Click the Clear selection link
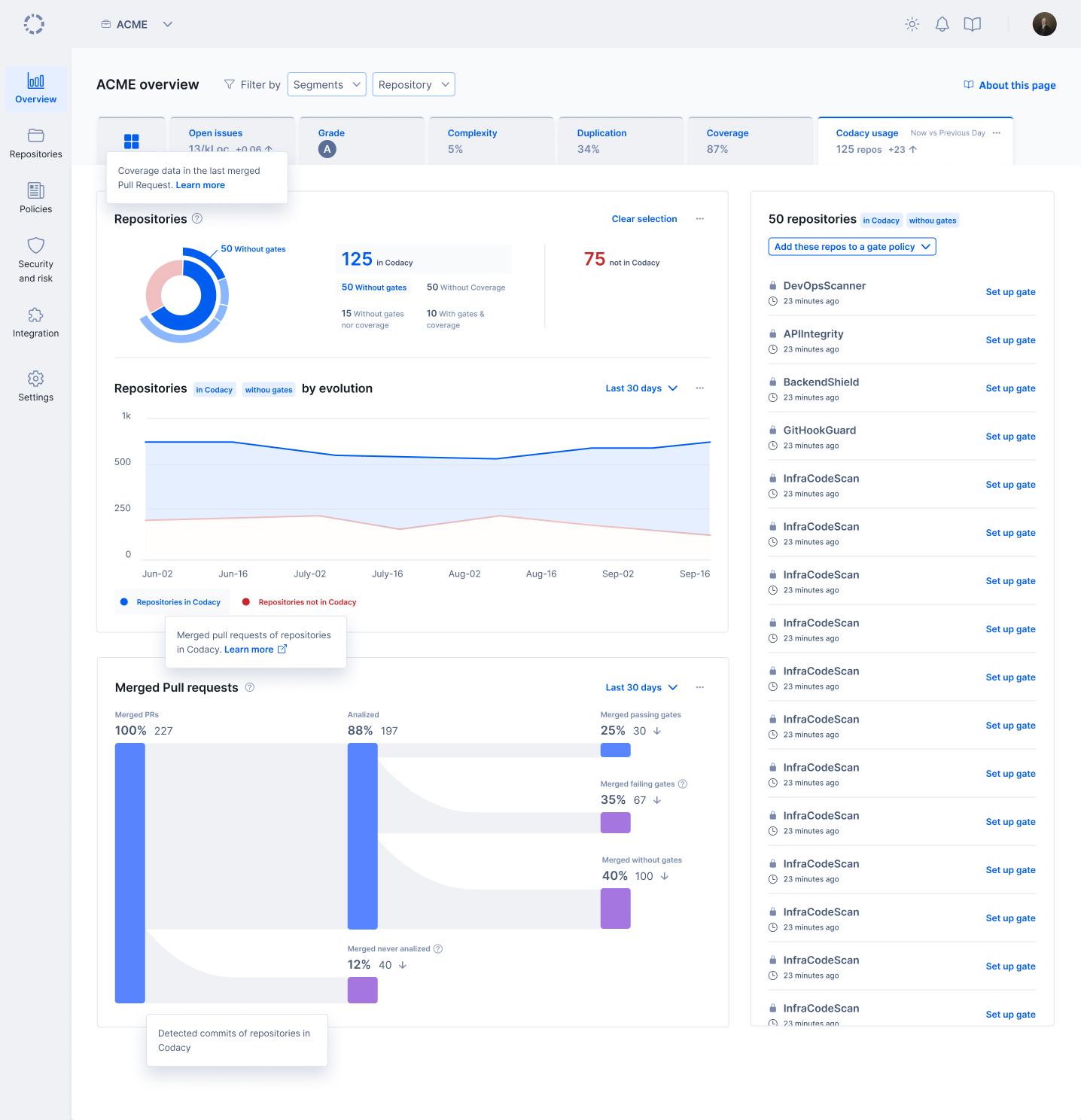1081x1120 pixels. (x=644, y=219)
